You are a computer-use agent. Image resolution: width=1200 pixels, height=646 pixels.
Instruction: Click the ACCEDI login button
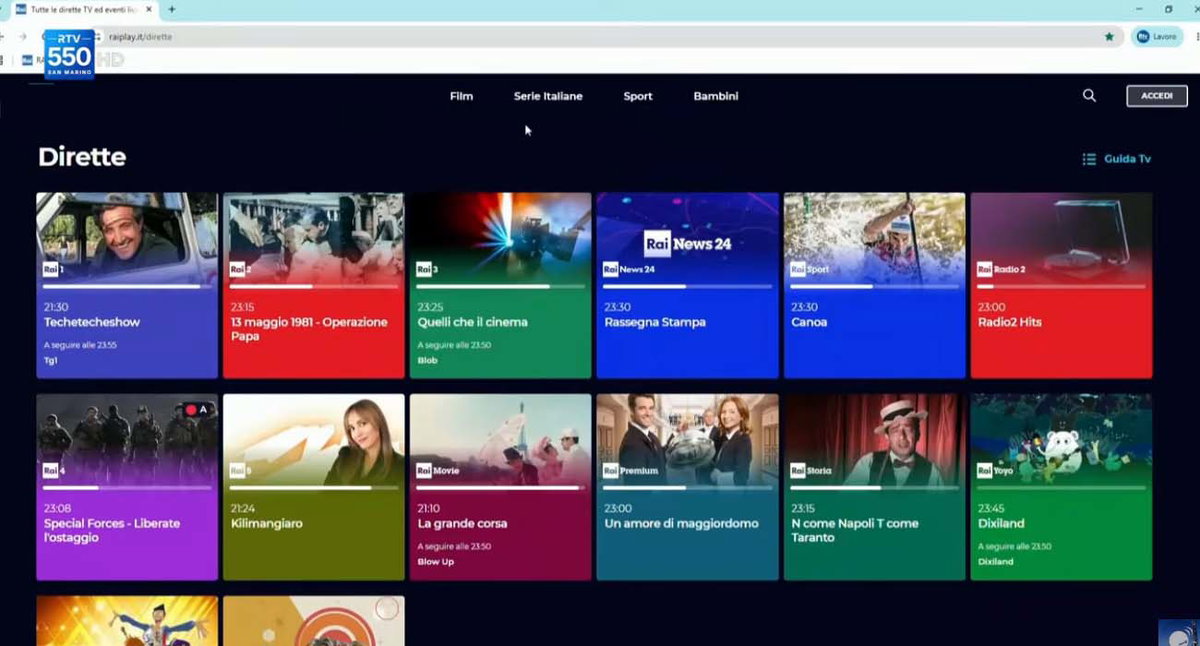(1157, 96)
